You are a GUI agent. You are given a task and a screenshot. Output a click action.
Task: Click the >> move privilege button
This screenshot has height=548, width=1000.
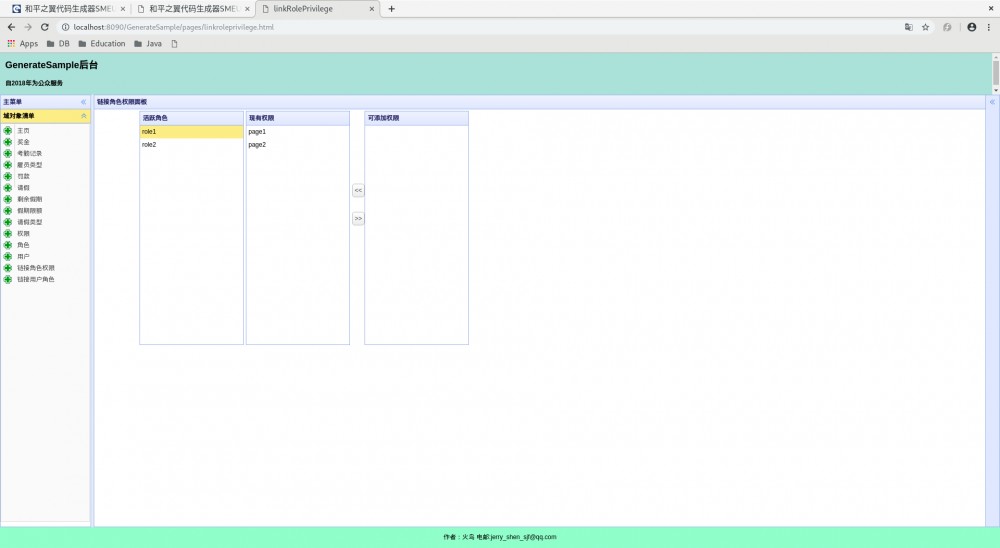358,219
